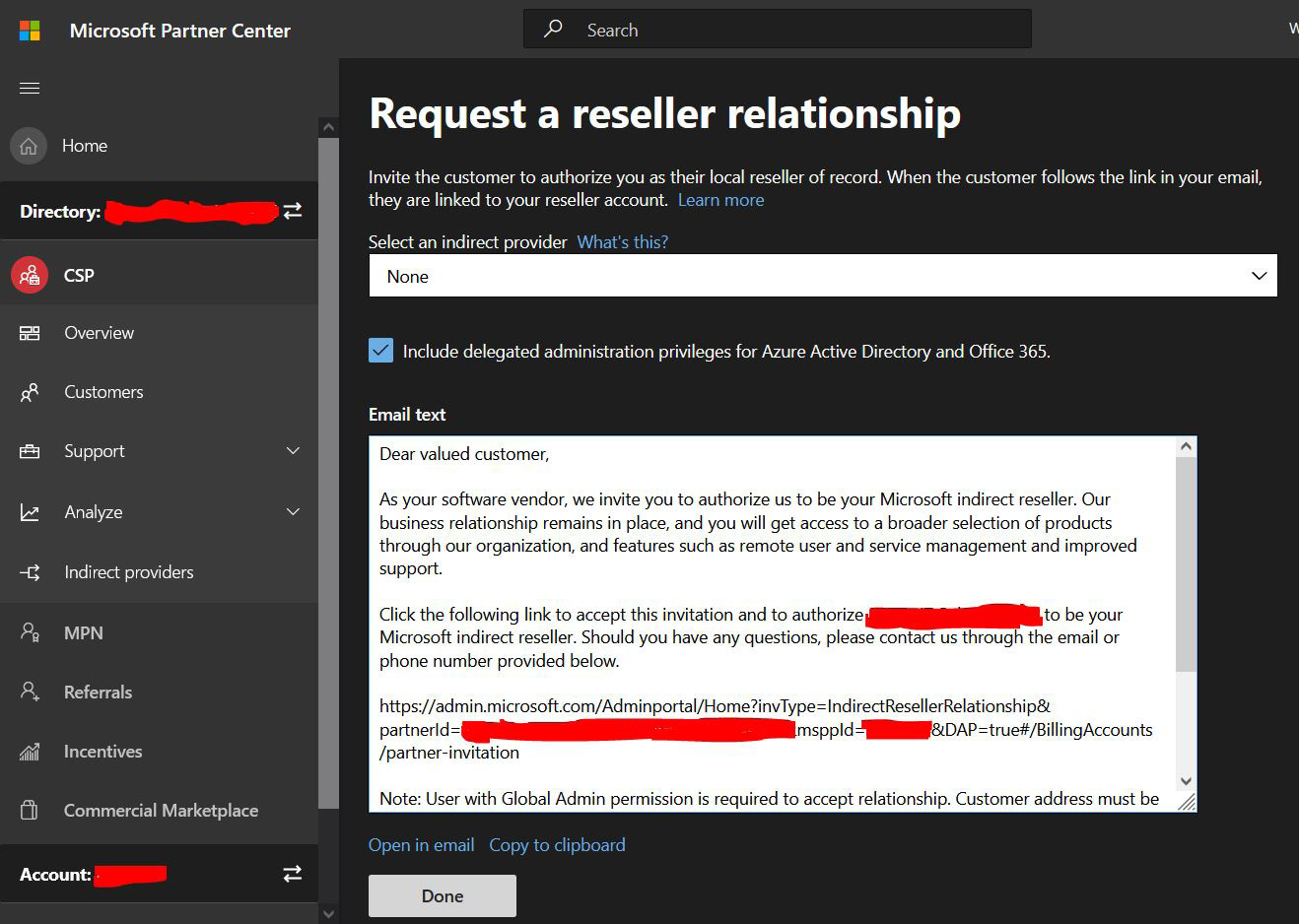Viewport: 1299px width, 924px height.
Task: Click the Account label row
Action: (159, 874)
